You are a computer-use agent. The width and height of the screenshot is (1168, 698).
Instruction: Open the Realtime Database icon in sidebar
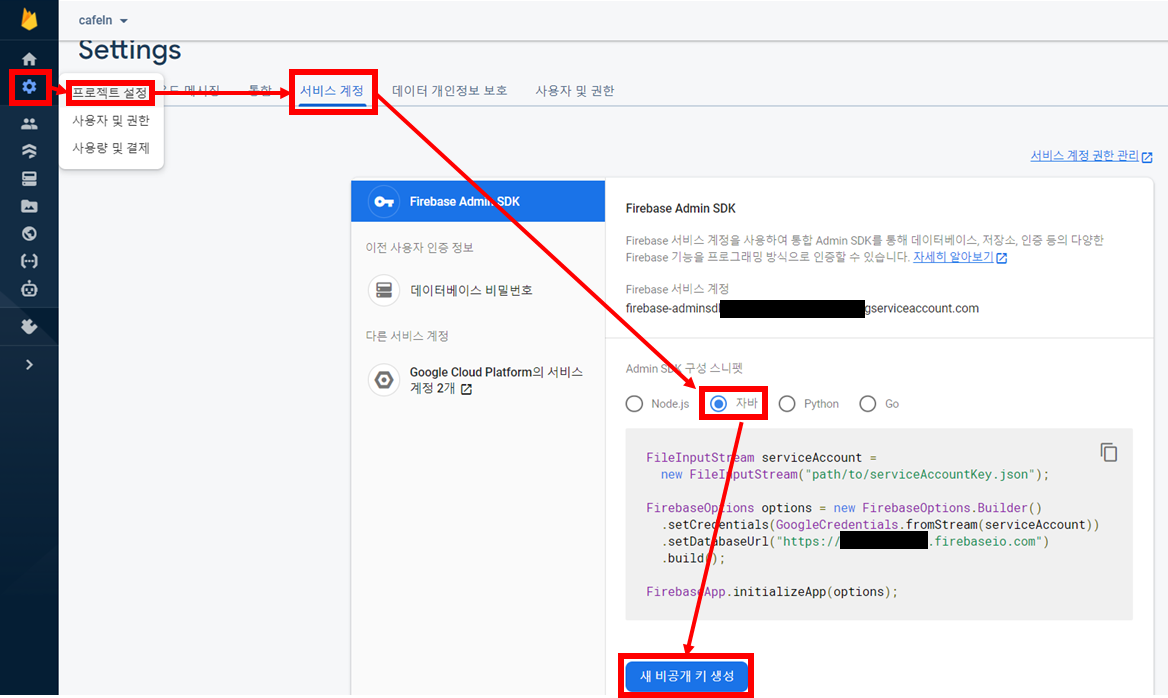(x=29, y=179)
